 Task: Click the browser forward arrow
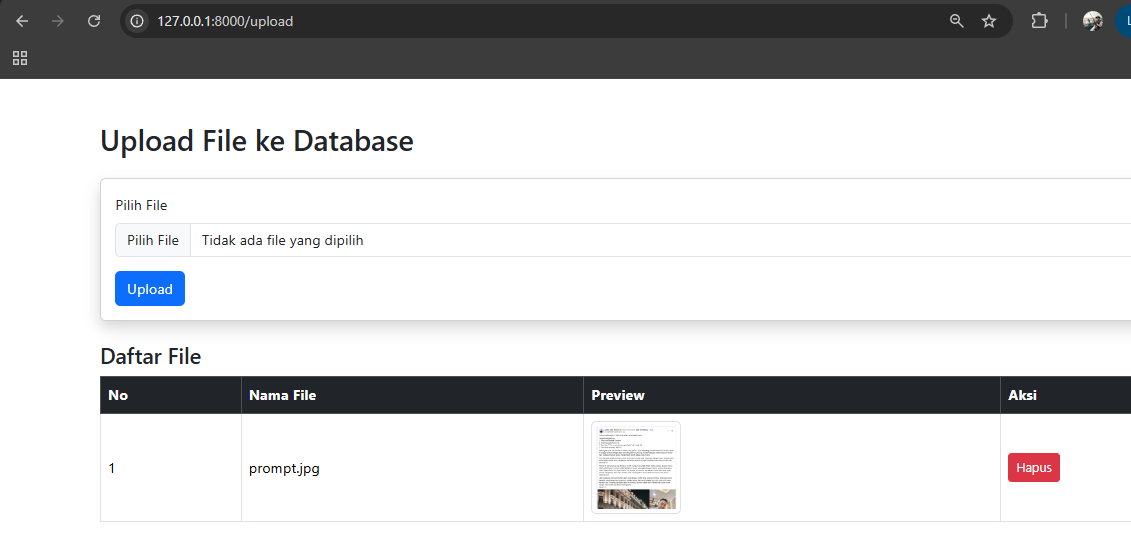[58, 21]
